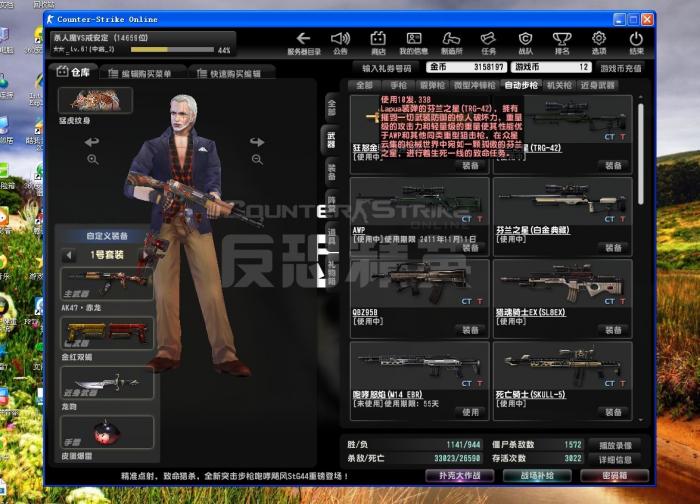Image resolution: width=700 pixels, height=504 pixels.
Task: Open the 死亡骑士 (SKULL-5) name link
Action: coord(530,395)
